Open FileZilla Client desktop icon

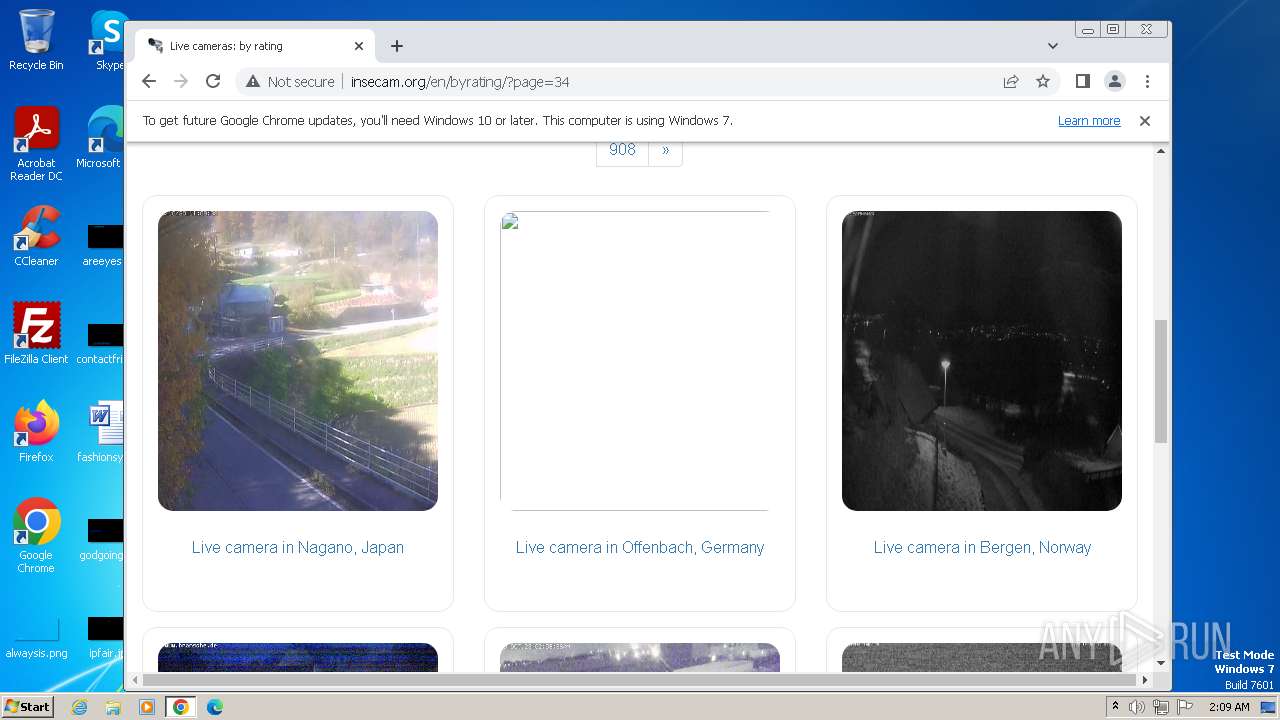pyautogui.click(x=36, y=333)
